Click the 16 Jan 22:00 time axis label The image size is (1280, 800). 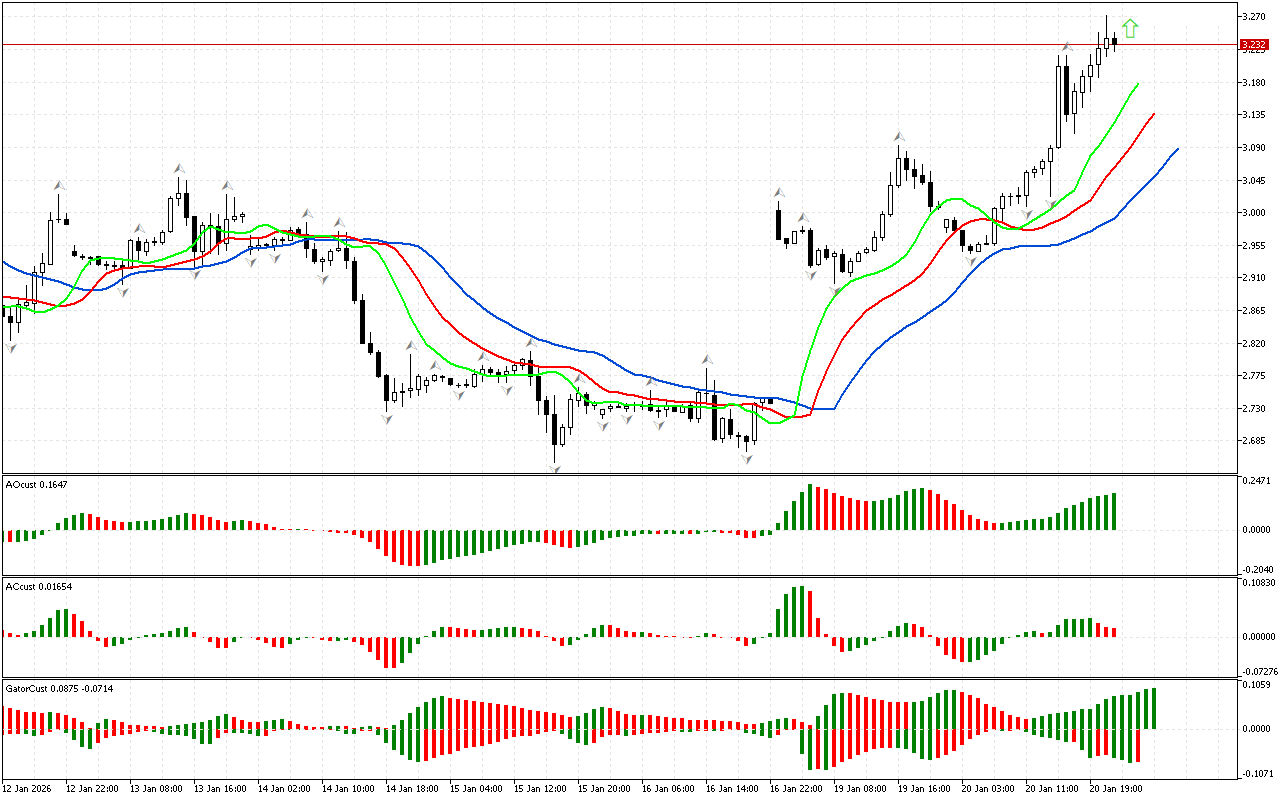coord(797,788)
